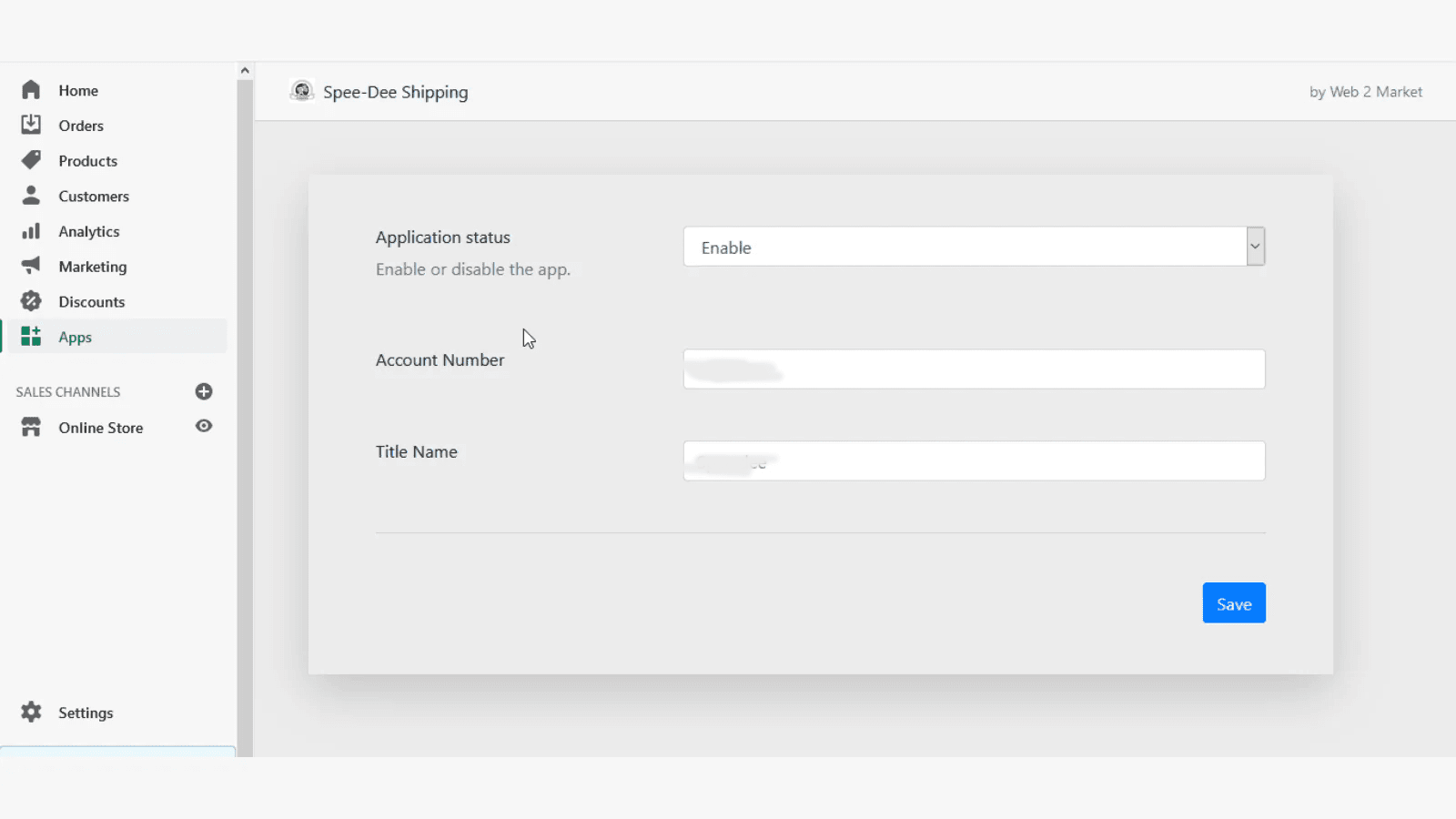
Task: Open Analytics bar chart icon
Action: pos(31,231)
